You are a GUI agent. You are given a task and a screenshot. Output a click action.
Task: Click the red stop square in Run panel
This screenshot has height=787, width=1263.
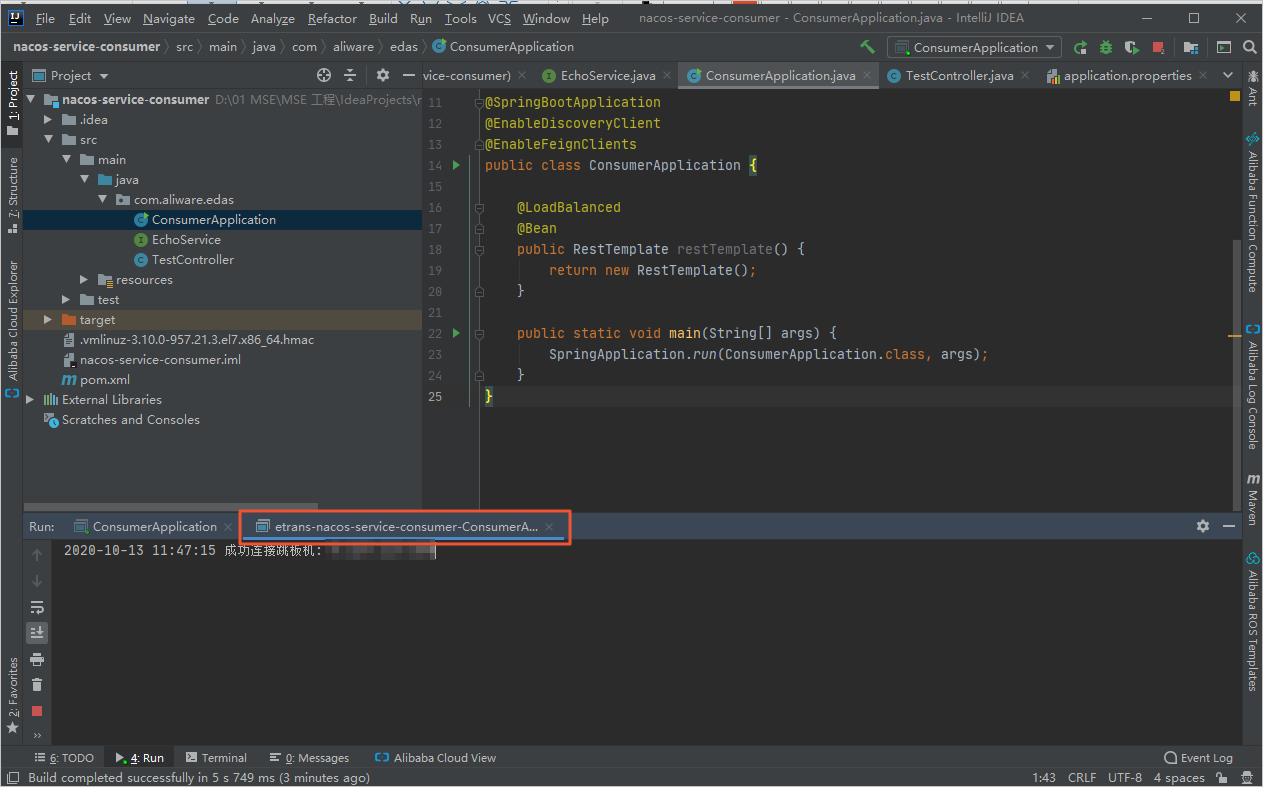click(37, 711)
